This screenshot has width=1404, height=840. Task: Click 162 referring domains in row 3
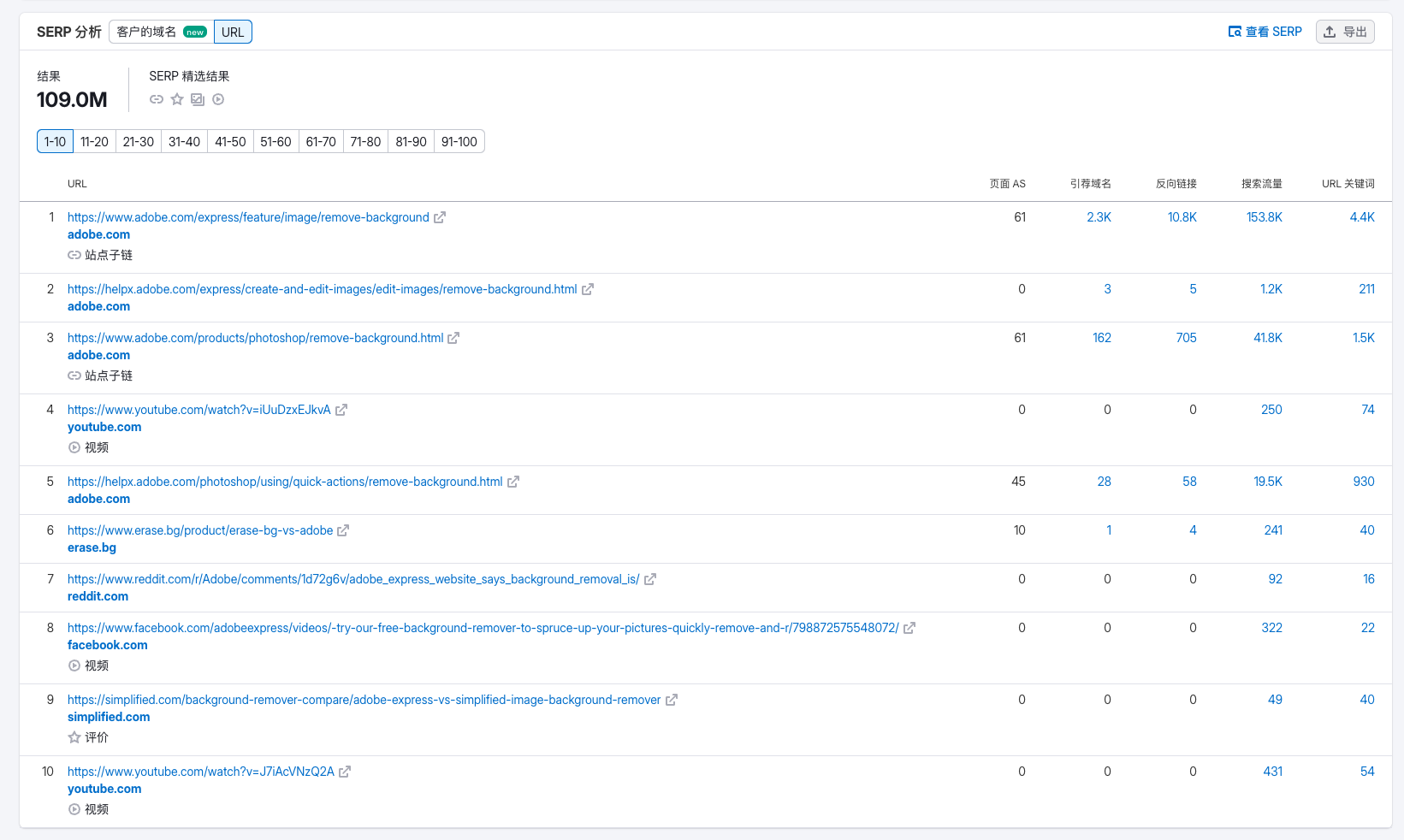coord(1102,338)
